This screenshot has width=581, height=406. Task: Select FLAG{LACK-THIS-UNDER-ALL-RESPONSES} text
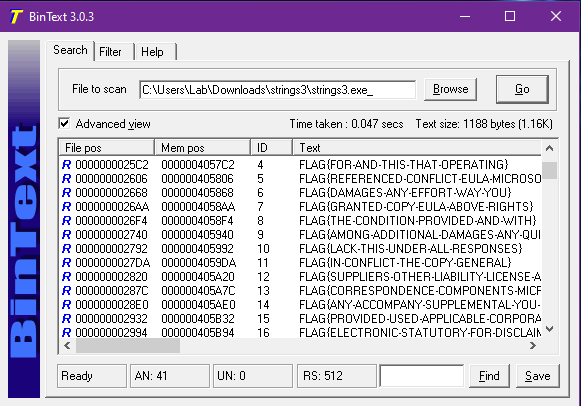411,249
